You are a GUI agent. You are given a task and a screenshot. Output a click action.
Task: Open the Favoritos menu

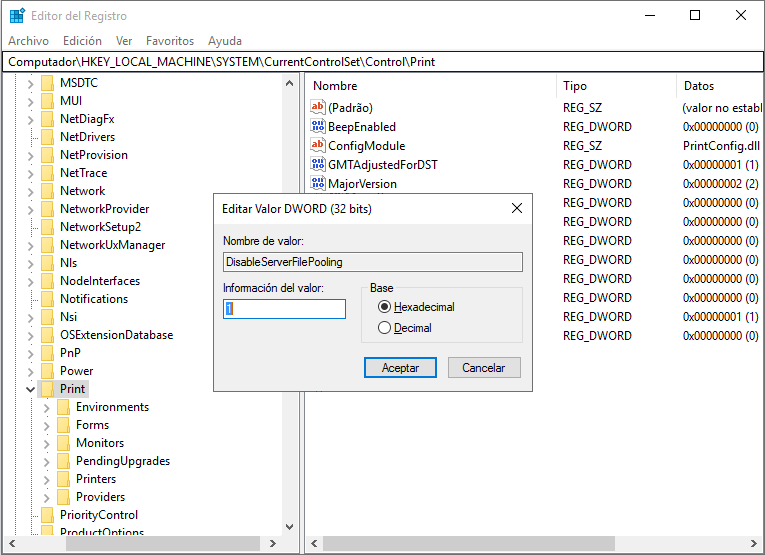pyautogui.click(x=170, y=41)
